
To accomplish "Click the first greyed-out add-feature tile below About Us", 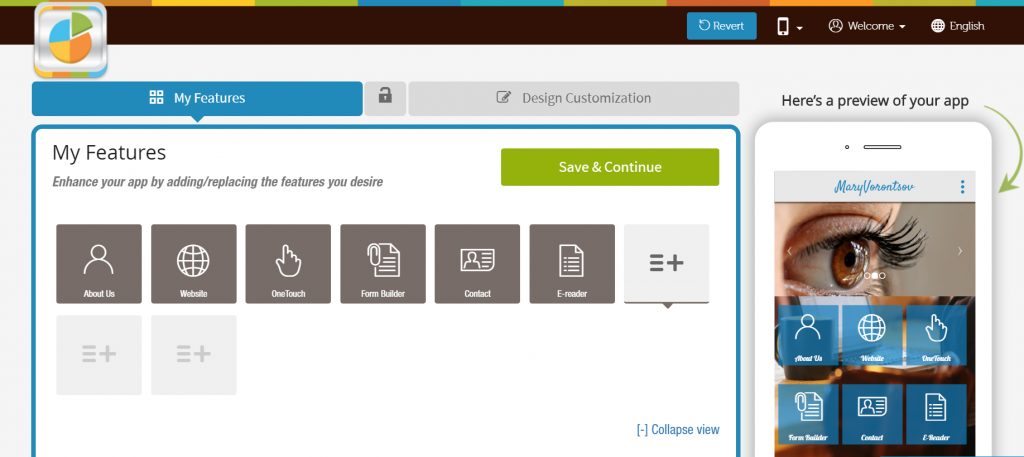I will (99, 355).
